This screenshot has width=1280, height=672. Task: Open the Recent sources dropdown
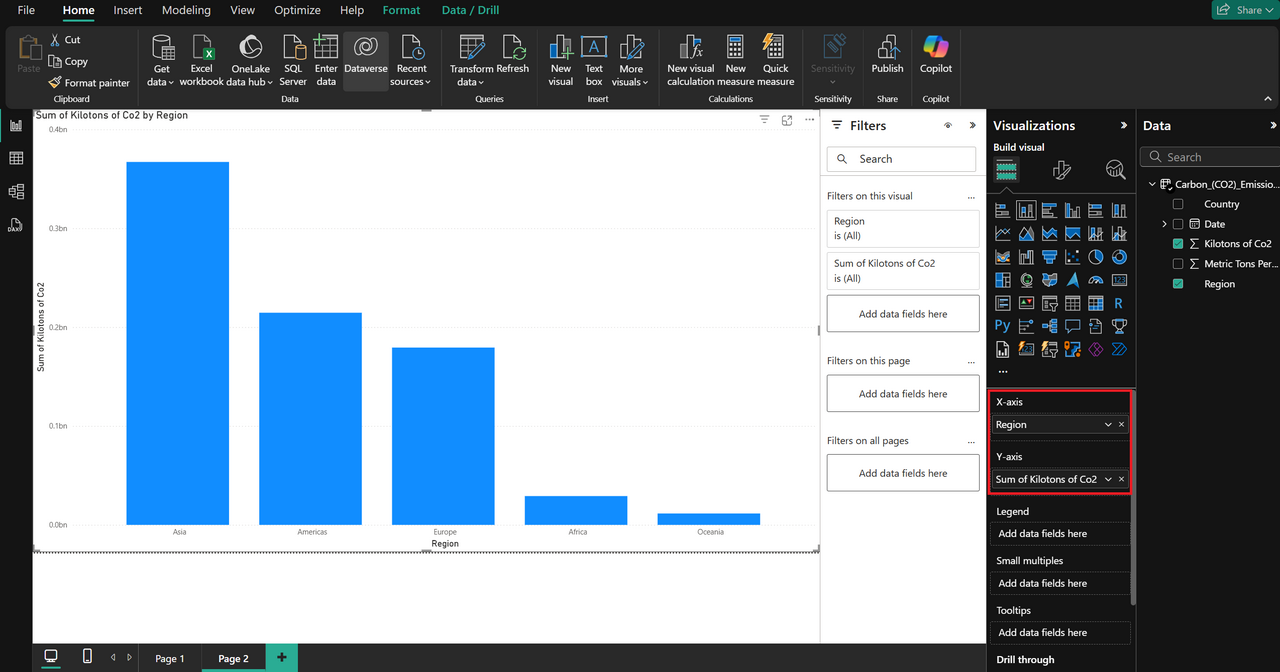(412, 60)
